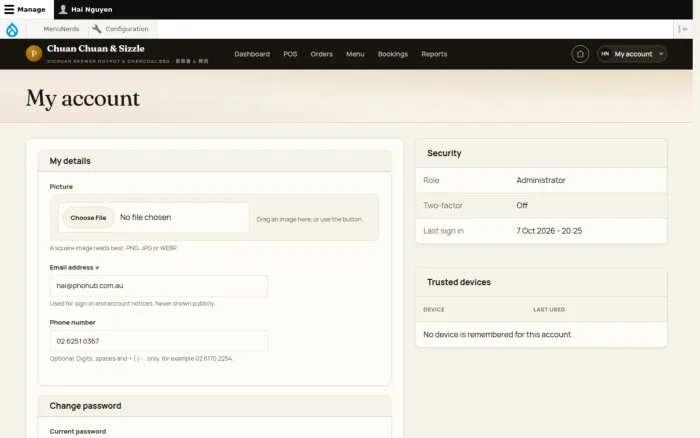700x438 pixels.
Task: Click the round P restaurant logo
Action: 34,54
